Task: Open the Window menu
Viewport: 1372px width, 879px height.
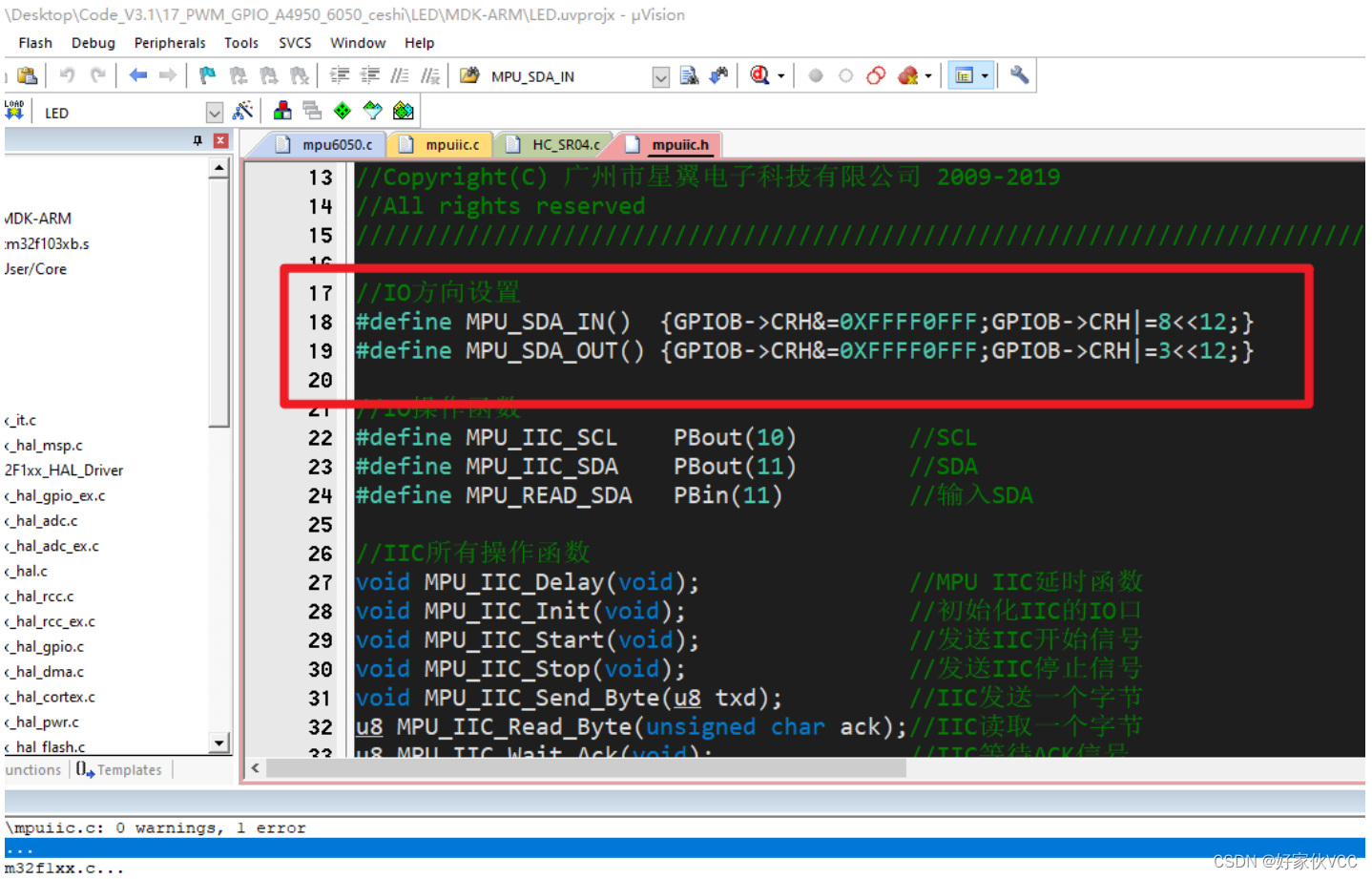Action: [358, 43]
